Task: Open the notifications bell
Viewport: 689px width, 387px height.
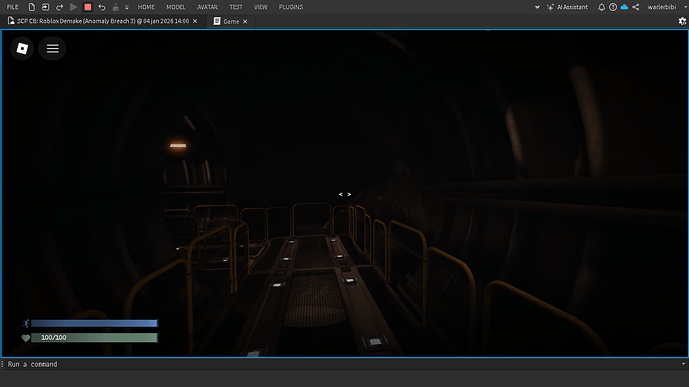Action: point(601,7)
